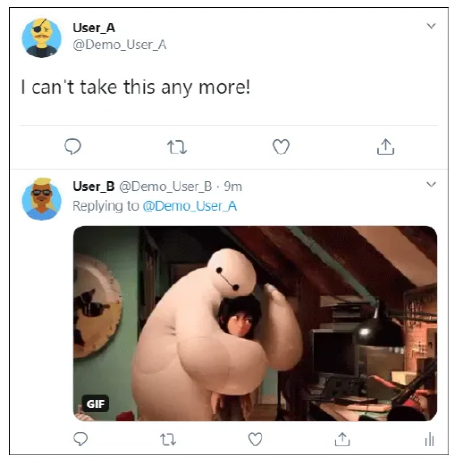Click @Demo_User_B handle in reply header
454x466 pixels.
point(165,186)
